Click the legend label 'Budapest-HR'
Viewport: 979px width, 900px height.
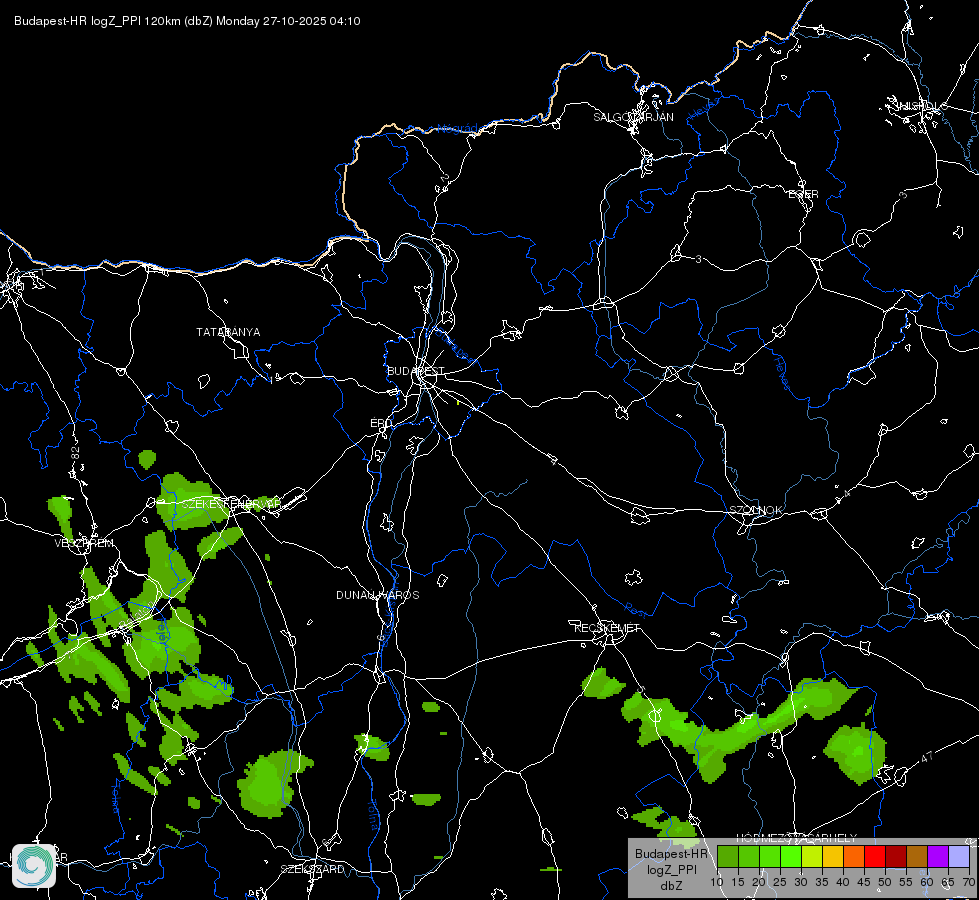pos(671,854)
